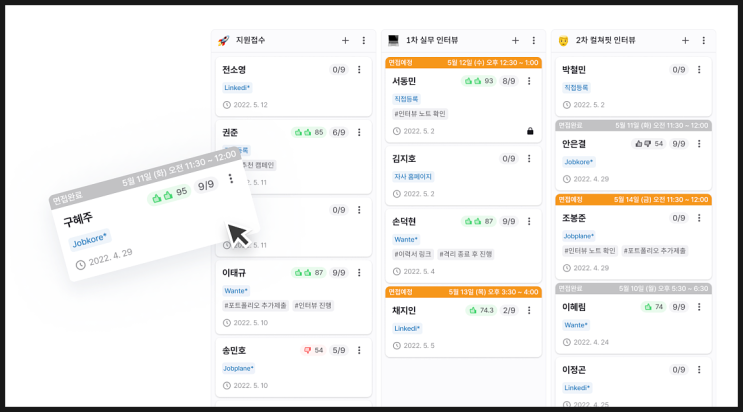Click the face emoji beside 2차 컬처핏 인터뷰
The height and width of the screenshot is (412, 743).
(563, 41)
